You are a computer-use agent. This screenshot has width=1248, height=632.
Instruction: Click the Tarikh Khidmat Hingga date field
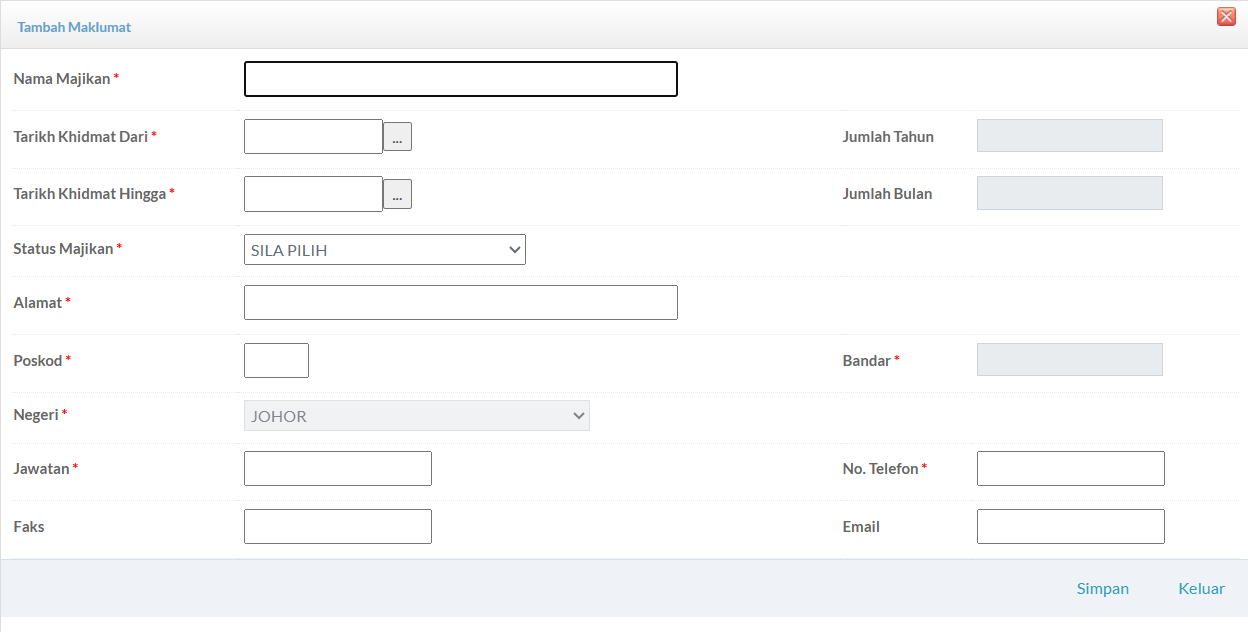coord(313,194)
